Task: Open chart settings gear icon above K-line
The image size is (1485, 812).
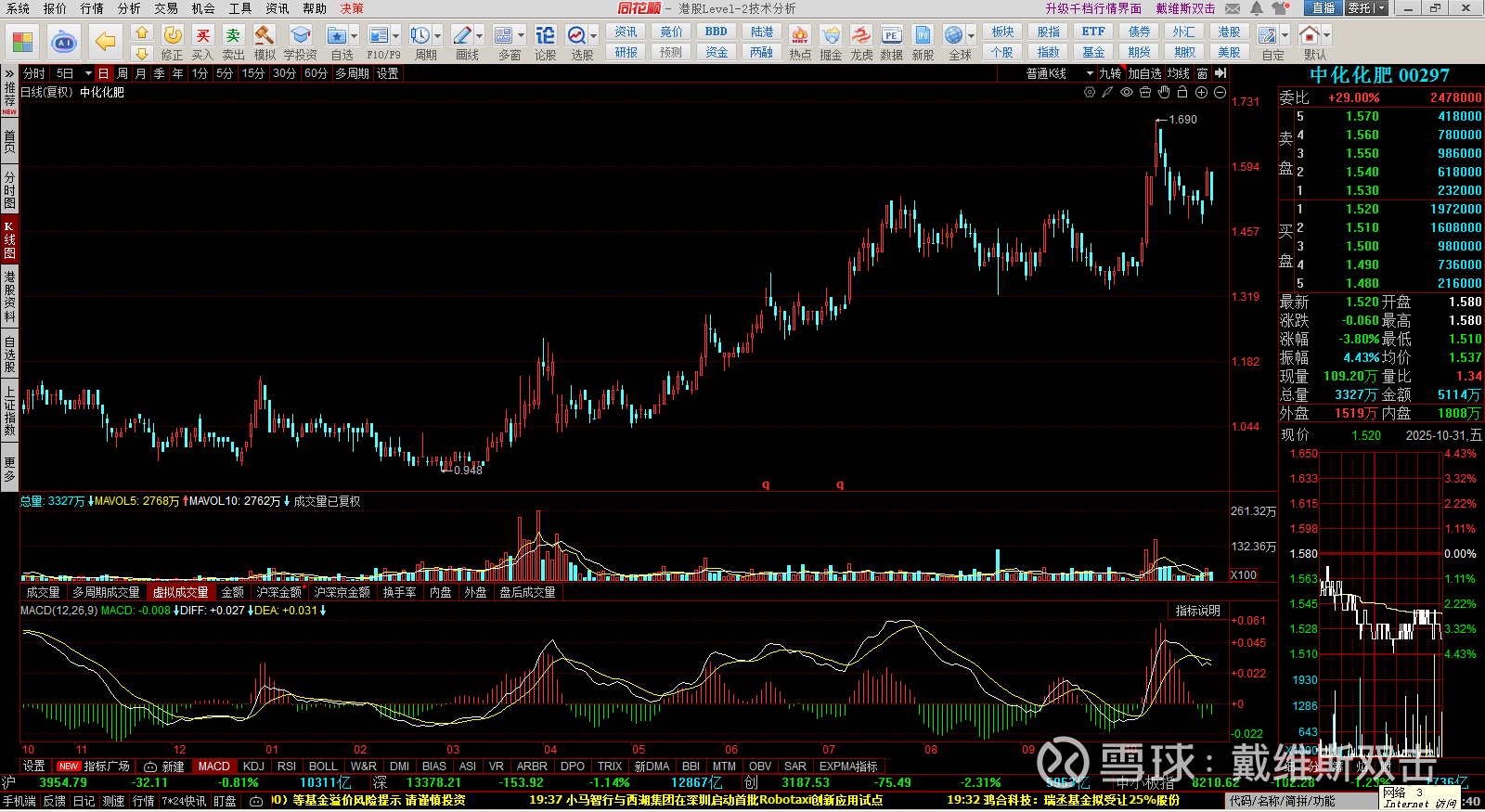Action: point(1090,92)
